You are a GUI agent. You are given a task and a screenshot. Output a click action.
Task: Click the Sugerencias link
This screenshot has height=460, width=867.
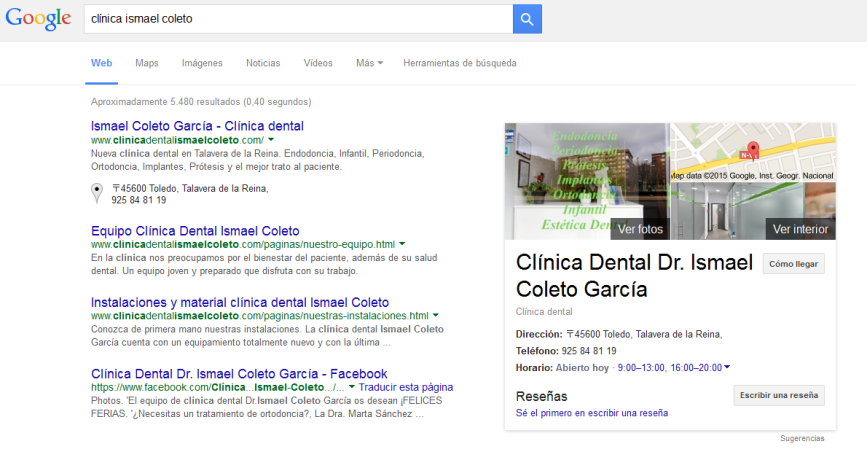802,438
